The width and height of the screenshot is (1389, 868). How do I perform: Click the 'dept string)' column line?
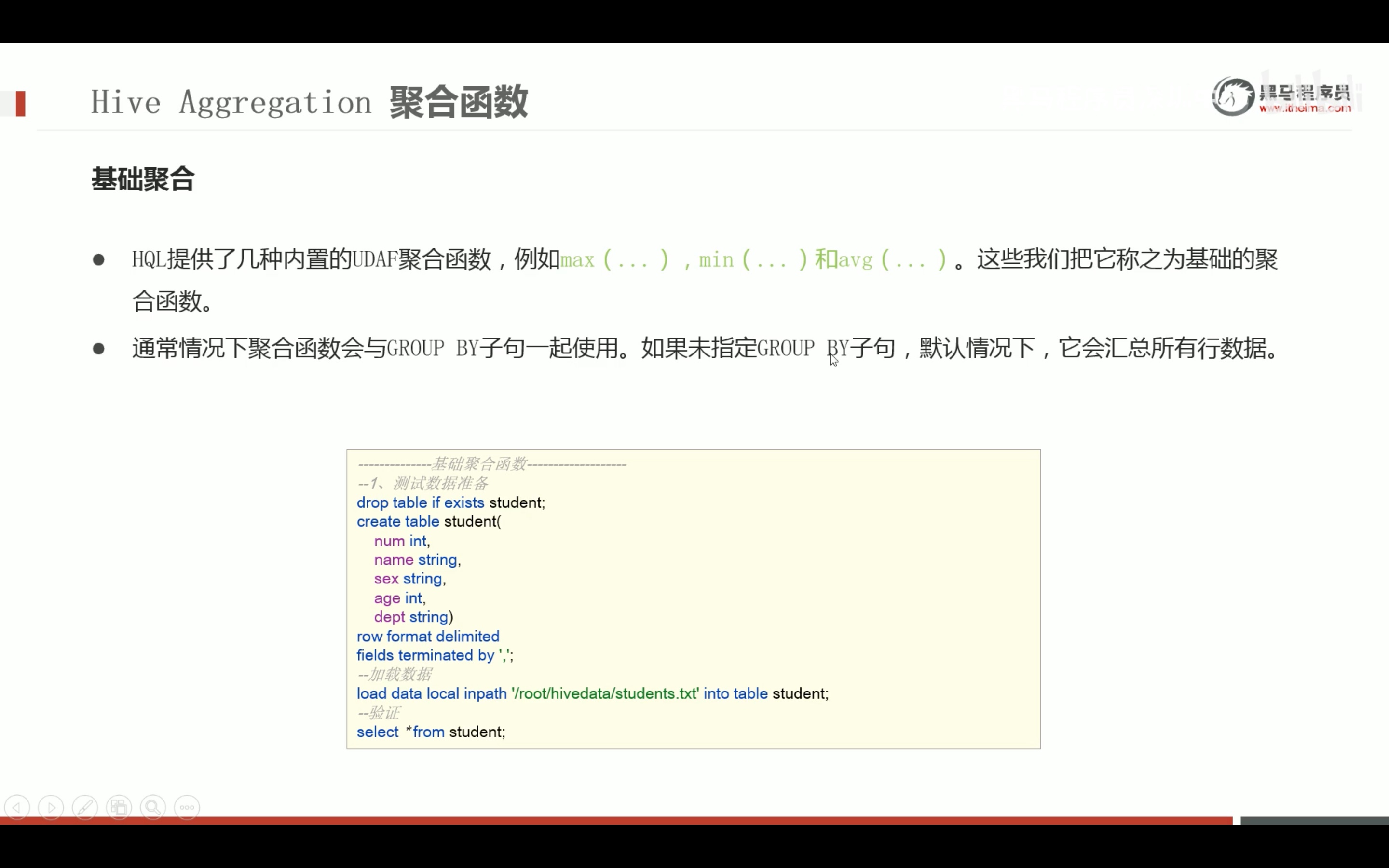pyautogui.click(x=413, y=617)
